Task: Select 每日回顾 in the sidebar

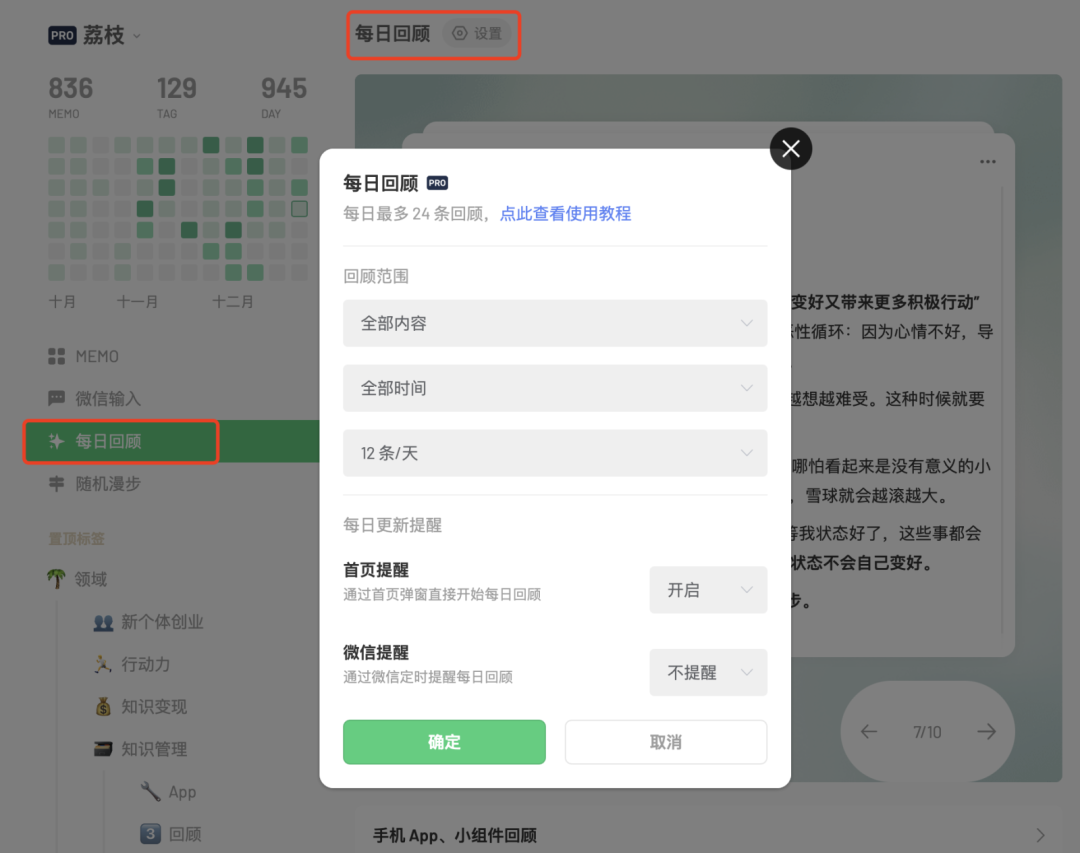Action: [x=108, y=441]
